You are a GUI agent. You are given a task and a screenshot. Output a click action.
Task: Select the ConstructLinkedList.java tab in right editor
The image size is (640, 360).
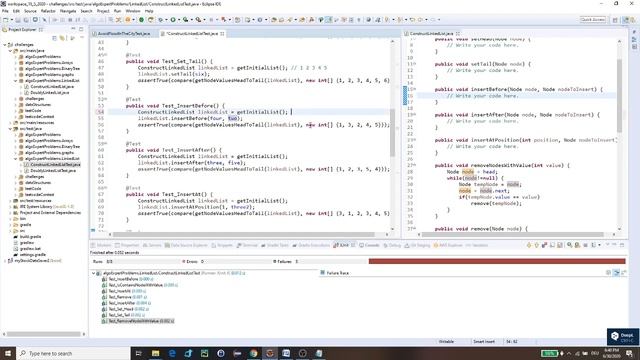[x=431, y=33]
